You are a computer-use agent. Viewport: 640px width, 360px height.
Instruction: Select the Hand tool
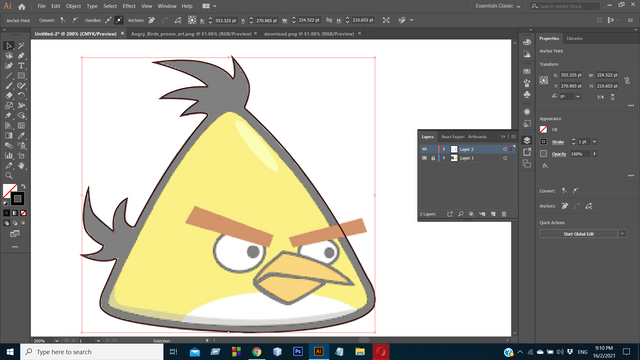click(21, 165)
